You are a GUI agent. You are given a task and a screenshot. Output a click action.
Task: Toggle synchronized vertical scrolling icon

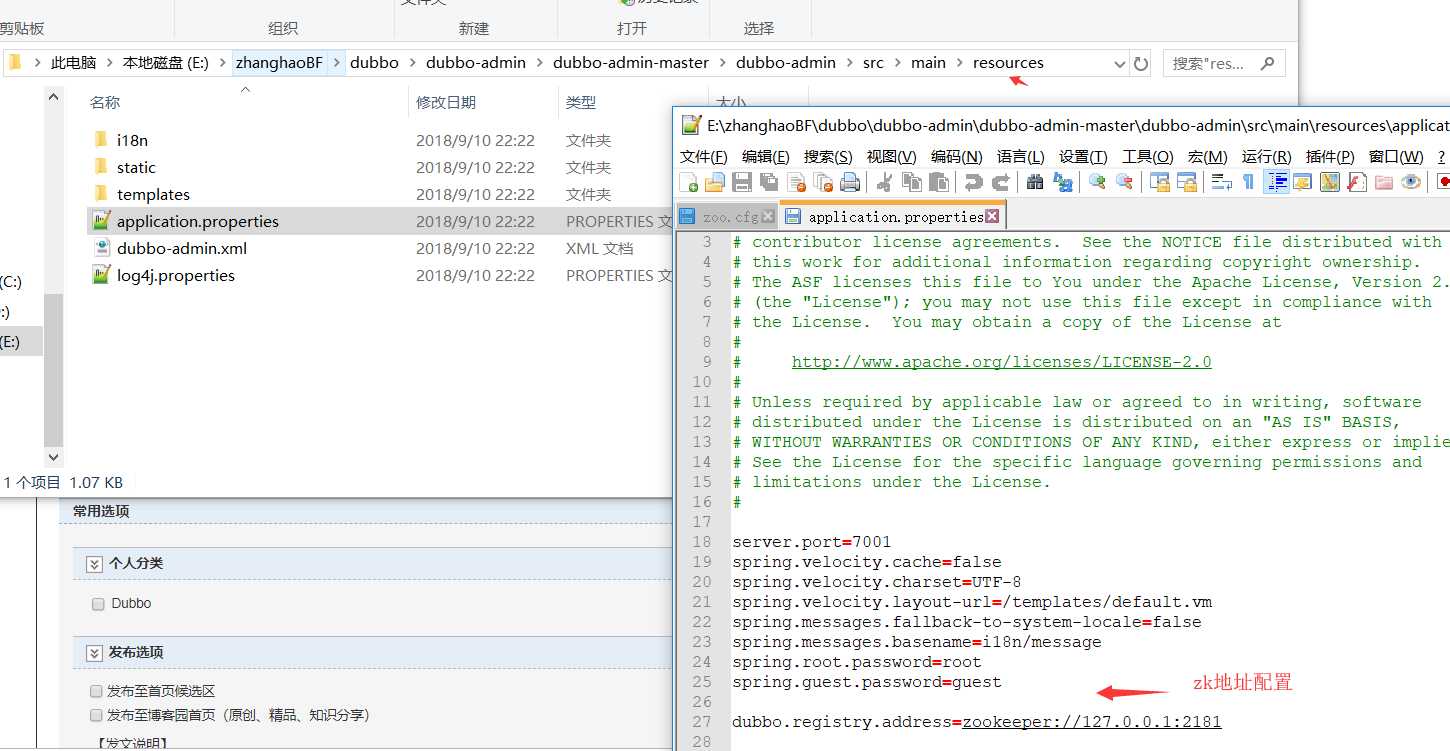pos(1160,182)
